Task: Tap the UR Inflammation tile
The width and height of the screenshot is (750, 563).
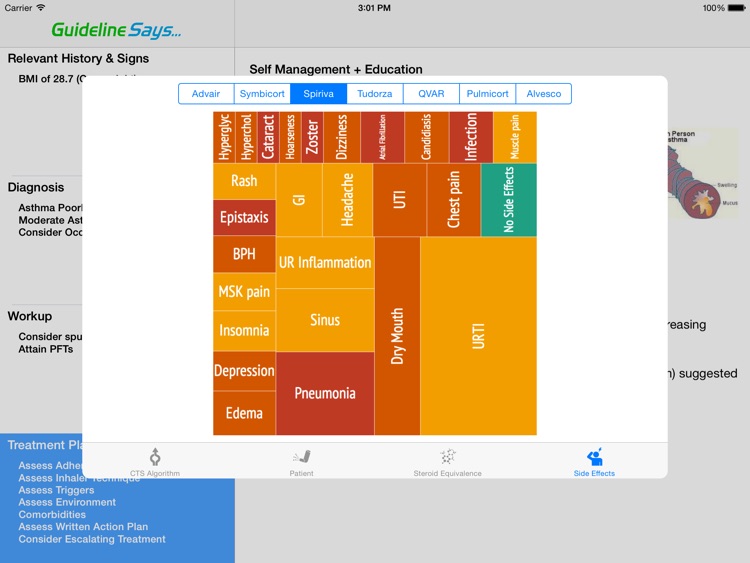Action: [325, 263]
